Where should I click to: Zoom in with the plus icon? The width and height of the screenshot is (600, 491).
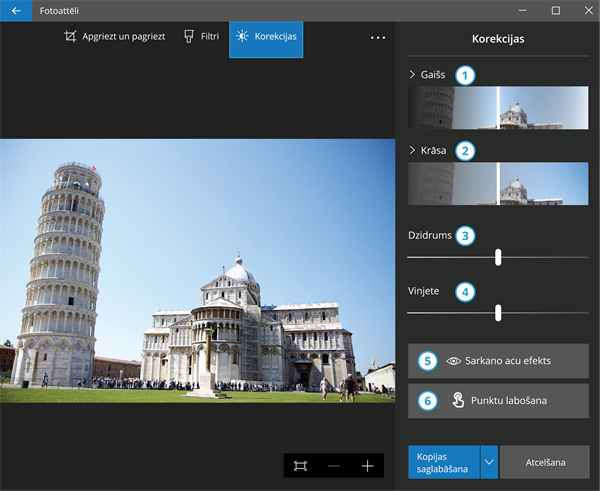pyautogui.click(x=367, y=466)
